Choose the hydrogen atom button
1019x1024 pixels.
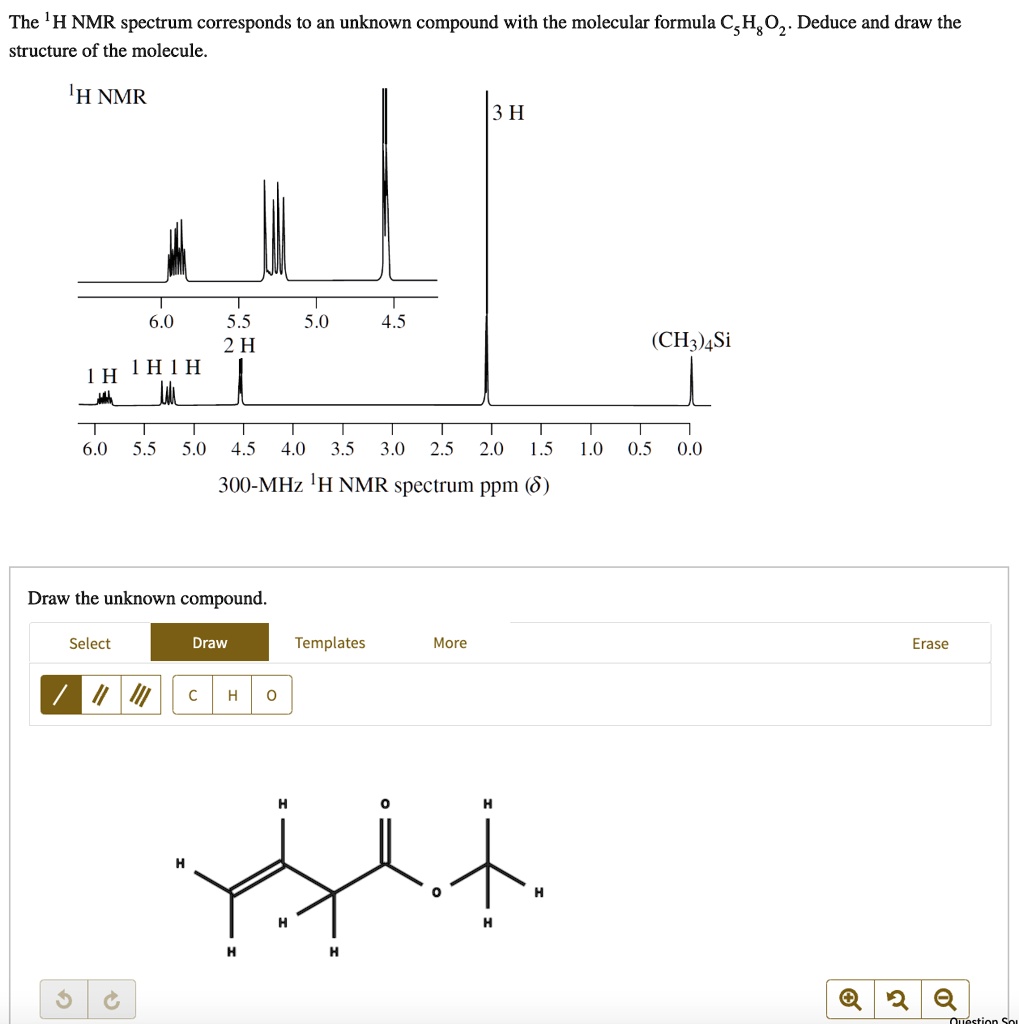point(232,696)
